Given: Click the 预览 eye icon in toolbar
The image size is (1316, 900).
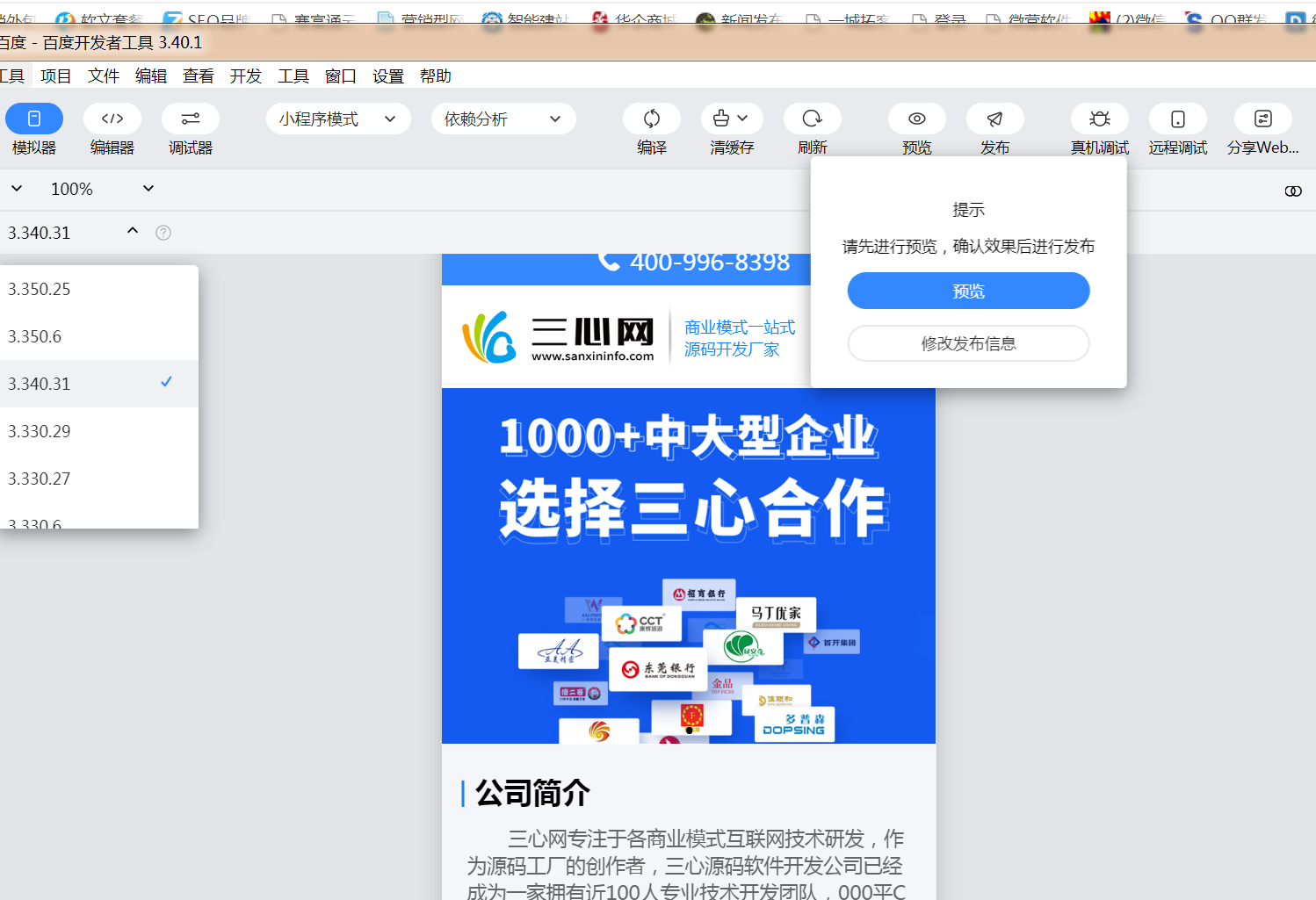Looking at the screenshot, I should tap(917, 119).
